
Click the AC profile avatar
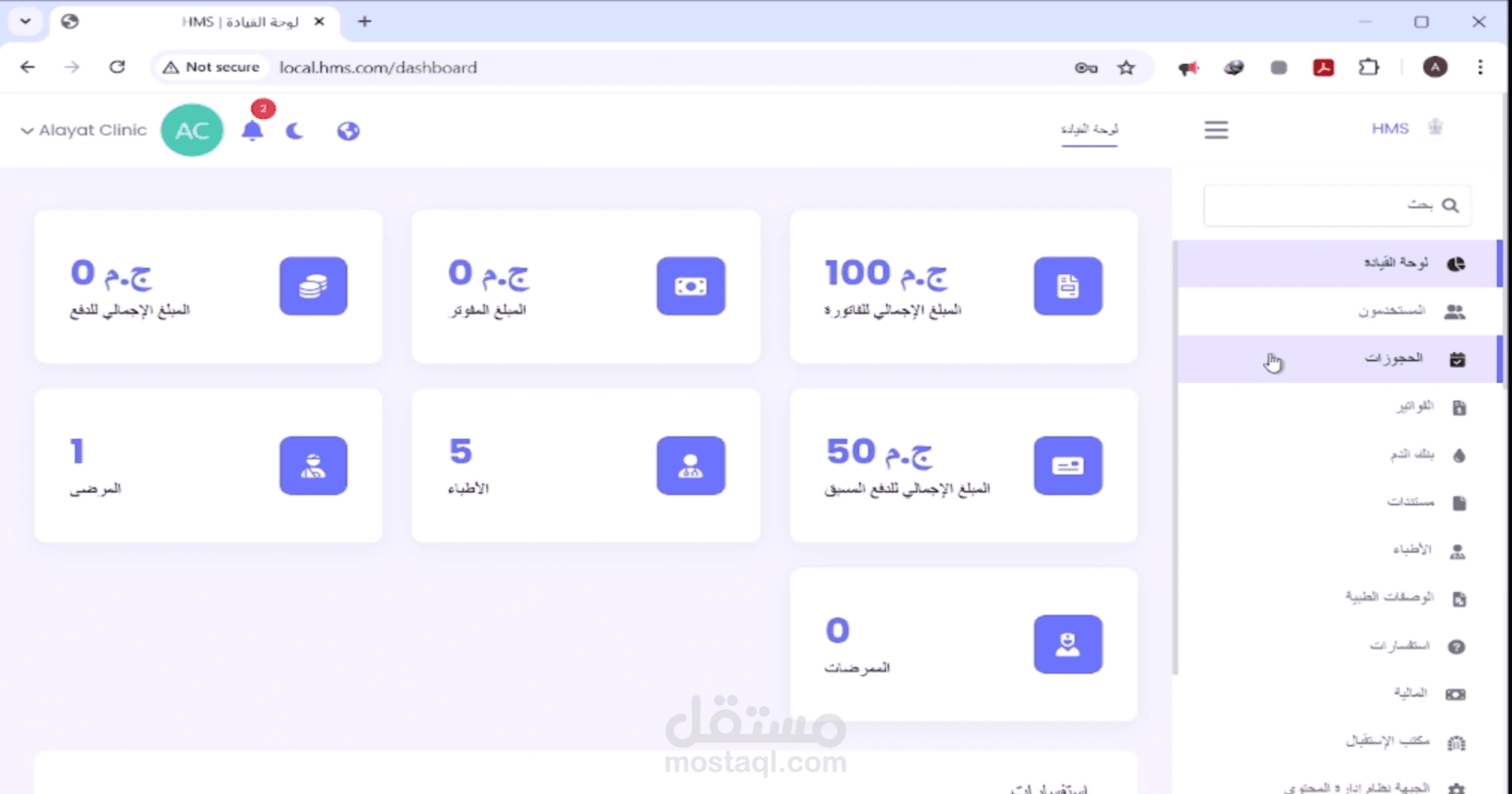coord(192,130)
